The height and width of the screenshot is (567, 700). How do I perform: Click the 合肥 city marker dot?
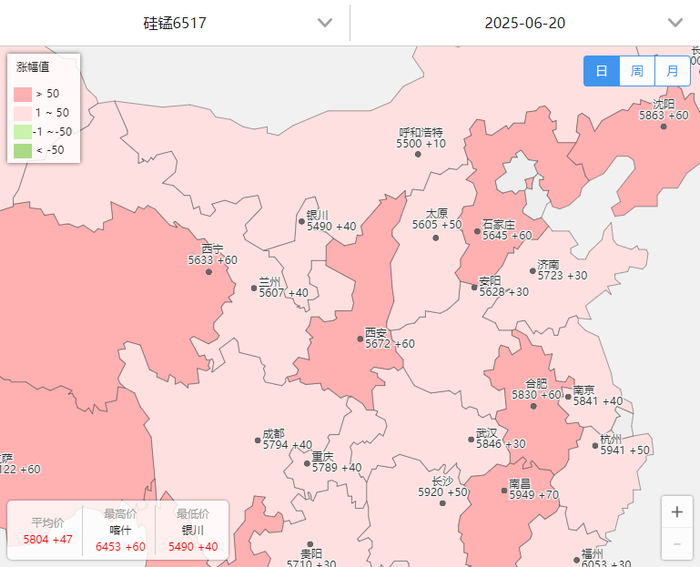pos(533,406)
